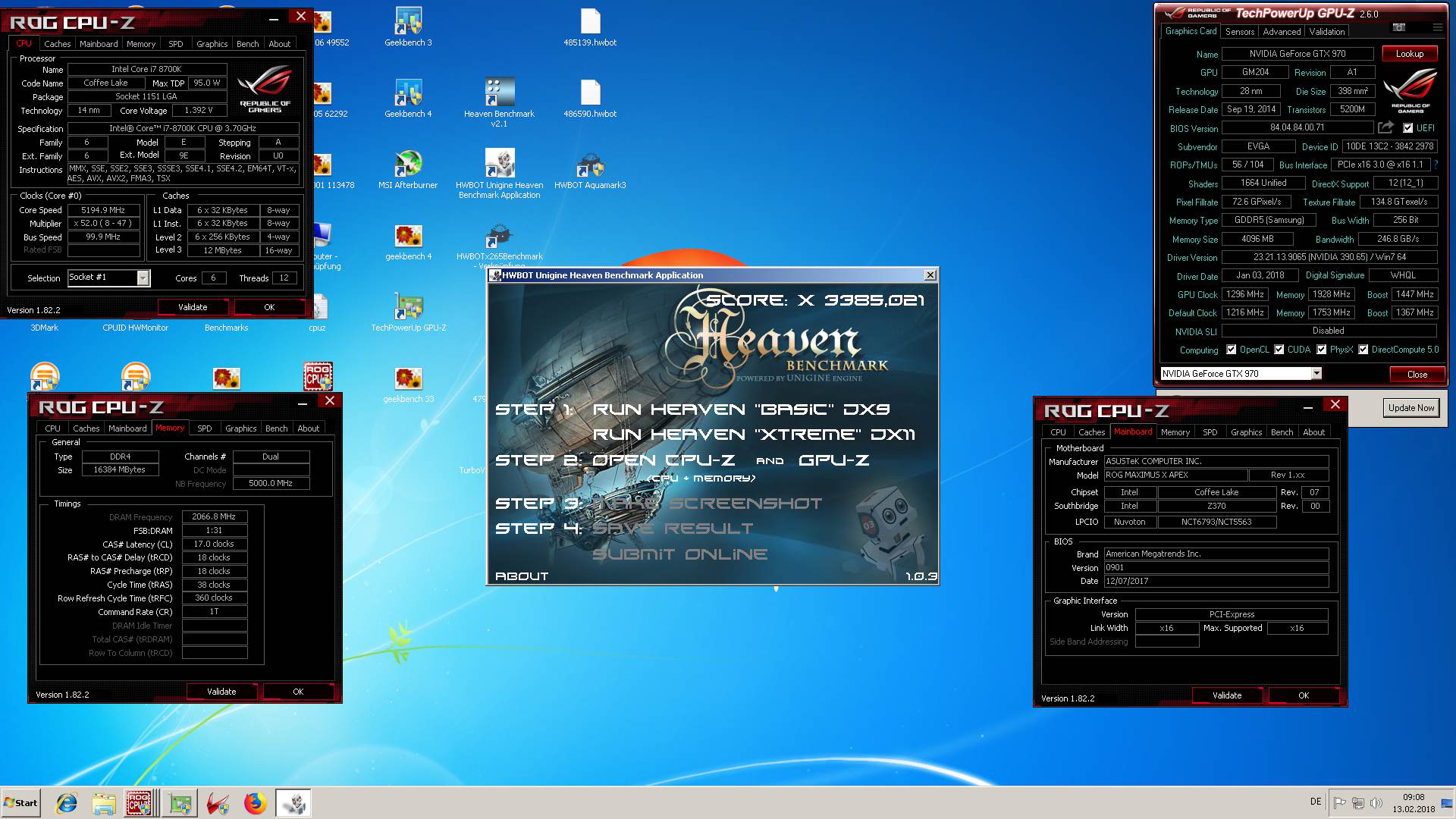1456x819 pixels.
Task: Expand the NVIDIA GeForce GTX 970 dropdown
Action: tap(1316, 373)
